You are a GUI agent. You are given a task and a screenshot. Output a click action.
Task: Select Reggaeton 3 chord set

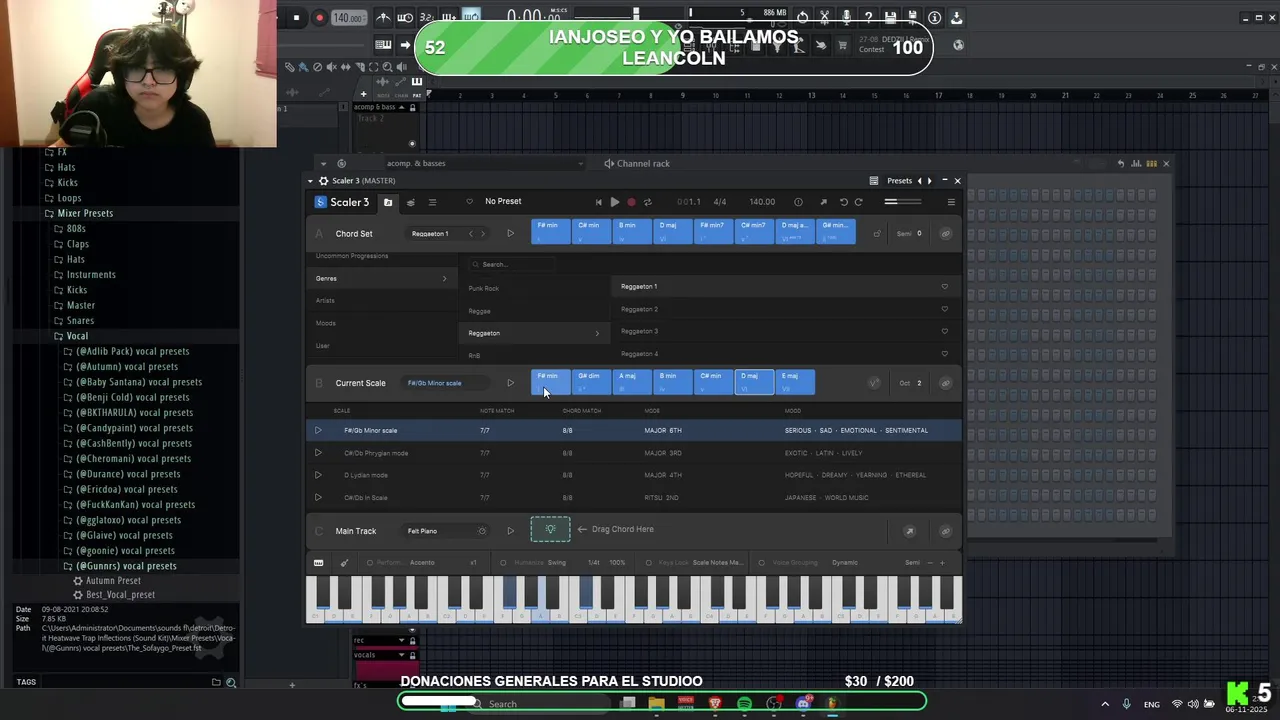[639, 331]
